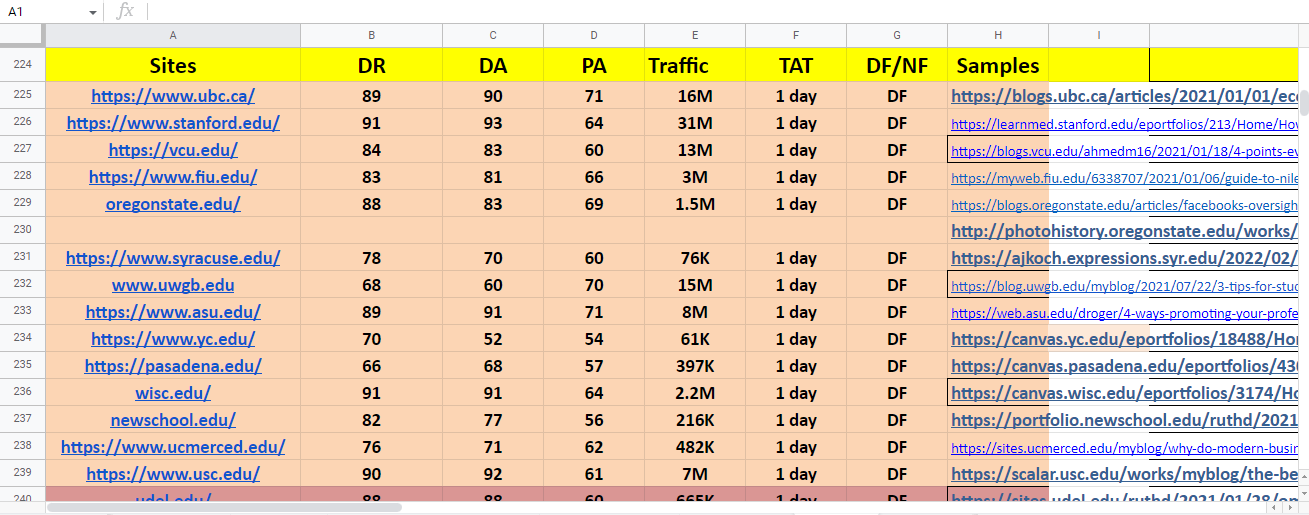The width and height of the screenshot is (1309, 515).
Task: Select row 230 header
Action: [x=22, y=230]
